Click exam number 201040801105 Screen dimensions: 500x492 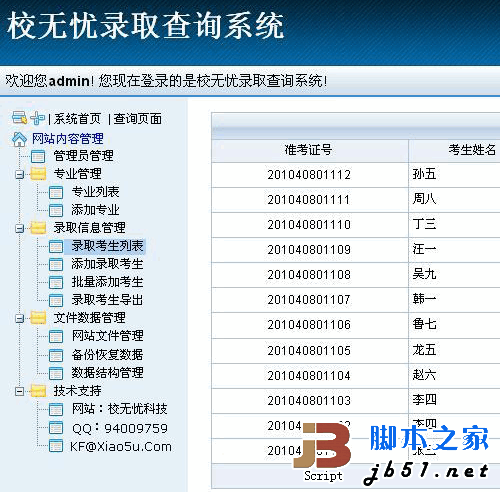(x=309, y=351)
